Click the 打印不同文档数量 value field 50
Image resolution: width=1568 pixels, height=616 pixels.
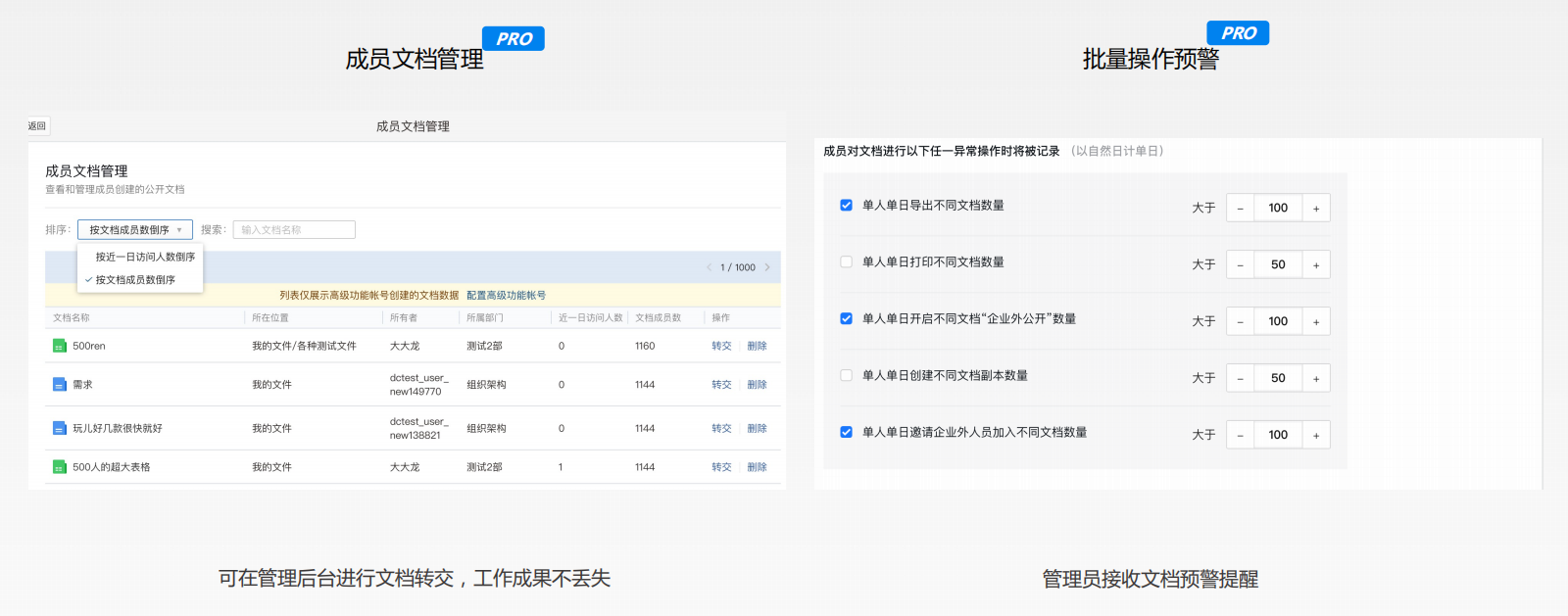pyautogui.click(x=1278, y=264)
